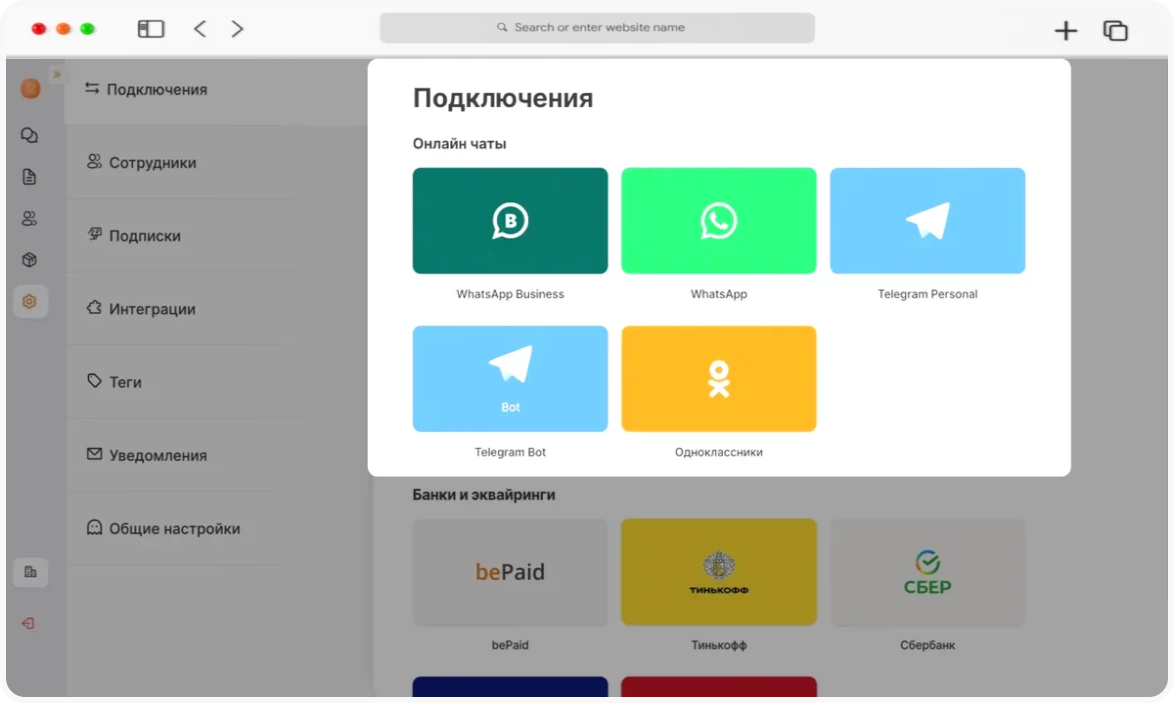Click the tag icon beside Теги
1174x703 pixels.
[94, 381]
